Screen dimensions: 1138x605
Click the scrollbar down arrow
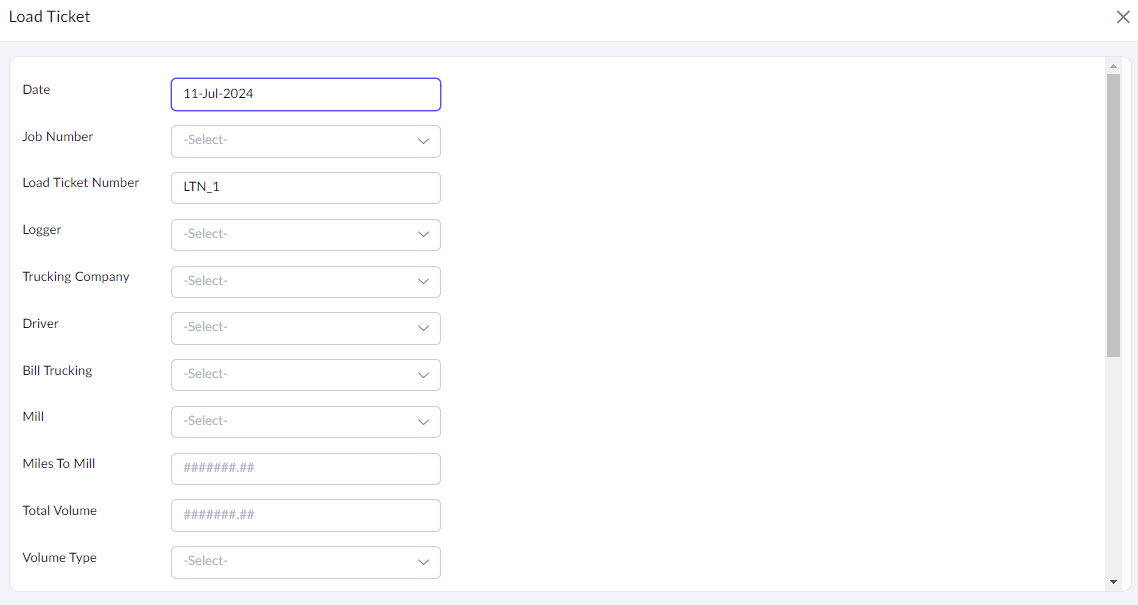point(1113,581)
